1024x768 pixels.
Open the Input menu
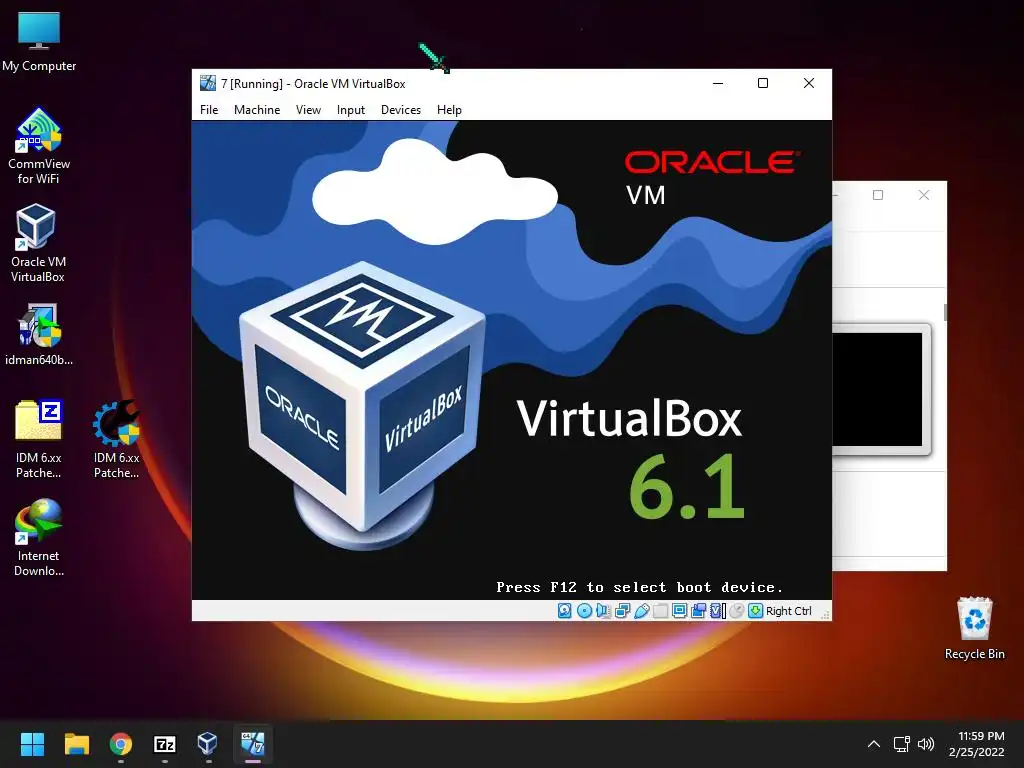coord(351,110)
